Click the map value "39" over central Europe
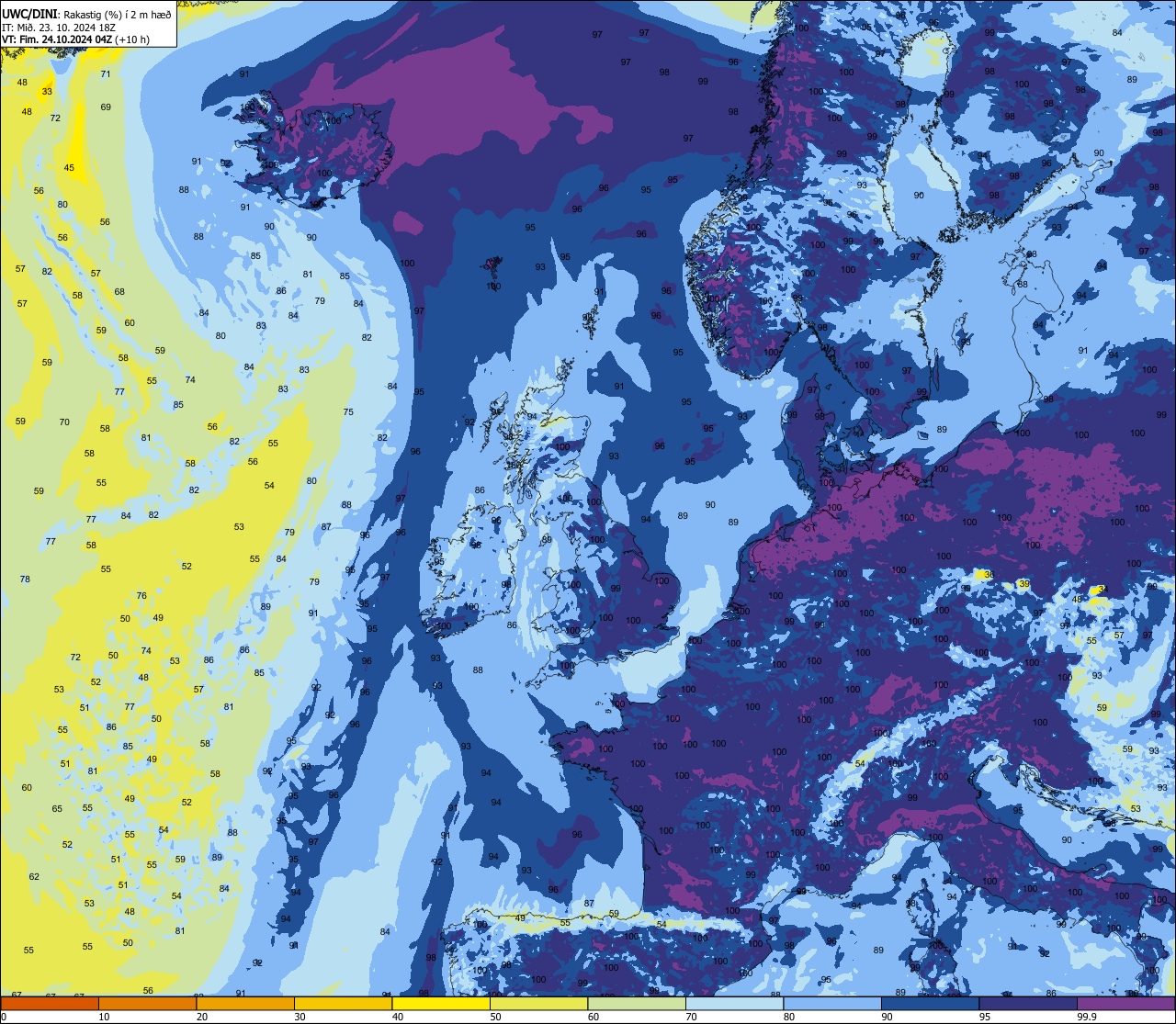This screenshot has width=1176, height=1024. pyautogui.click(x=1023, y=584)
